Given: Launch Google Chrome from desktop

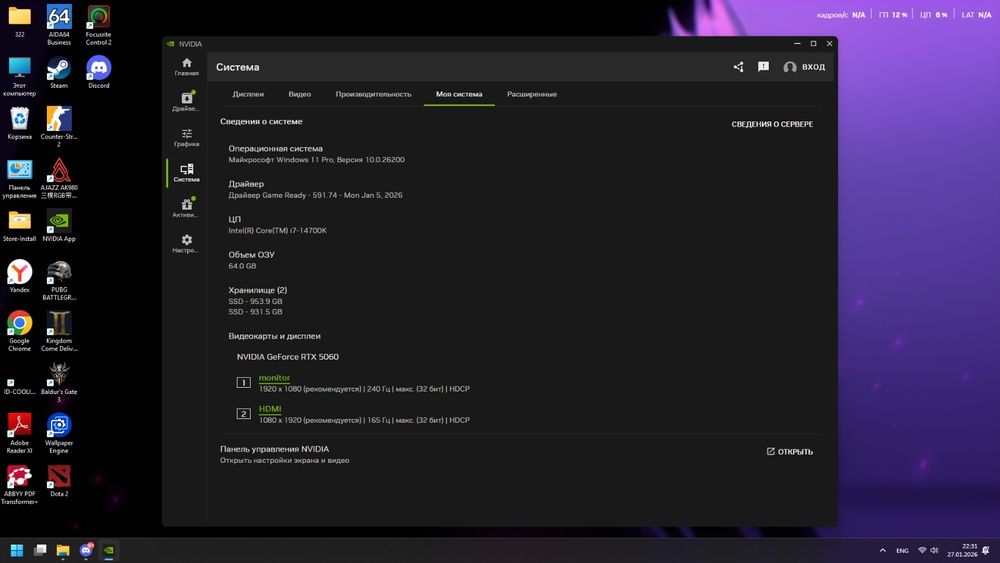Looking at the screenshot, I should [x=19, y=331].
